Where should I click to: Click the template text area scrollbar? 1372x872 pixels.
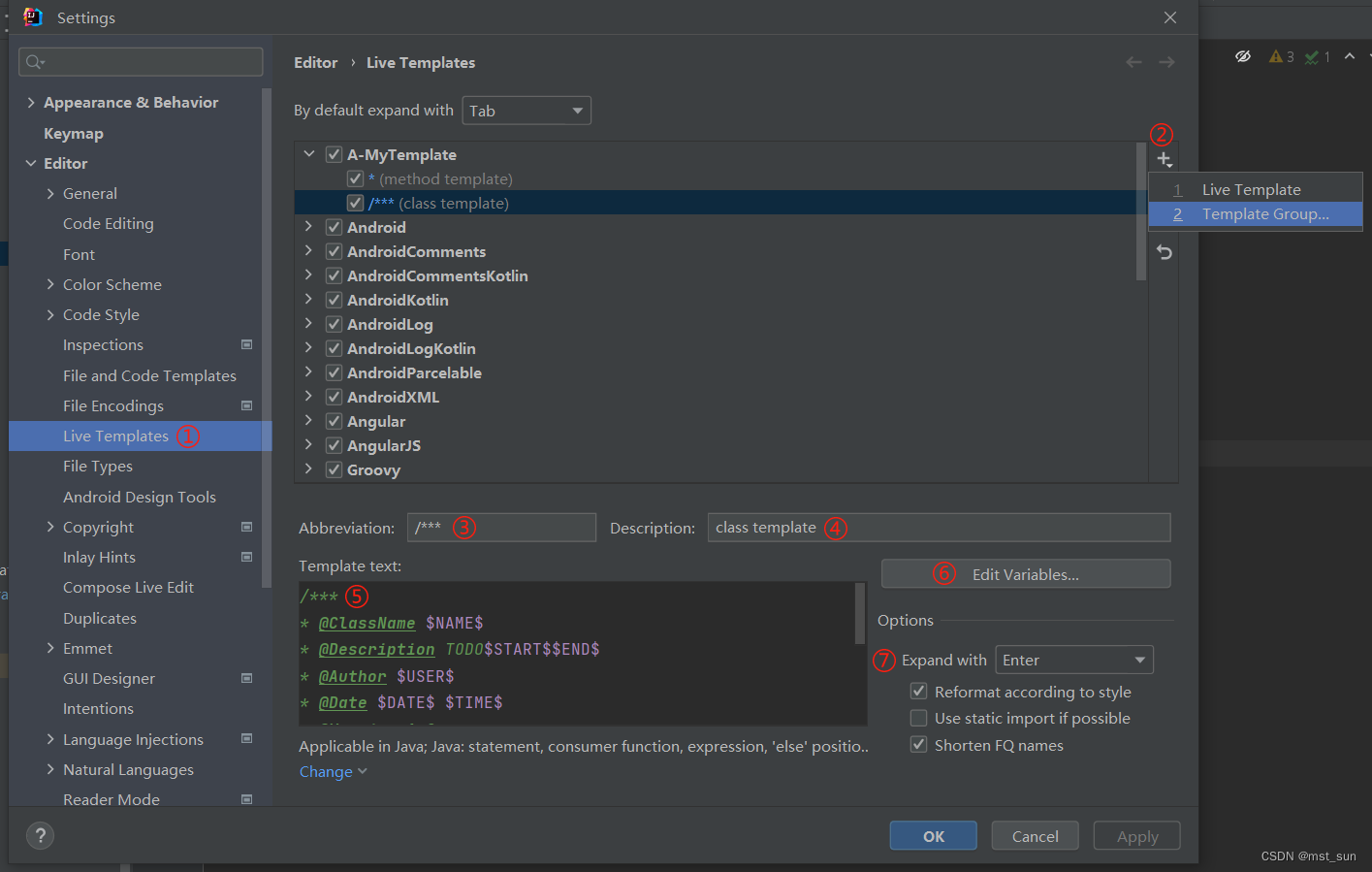pos(860,614)
